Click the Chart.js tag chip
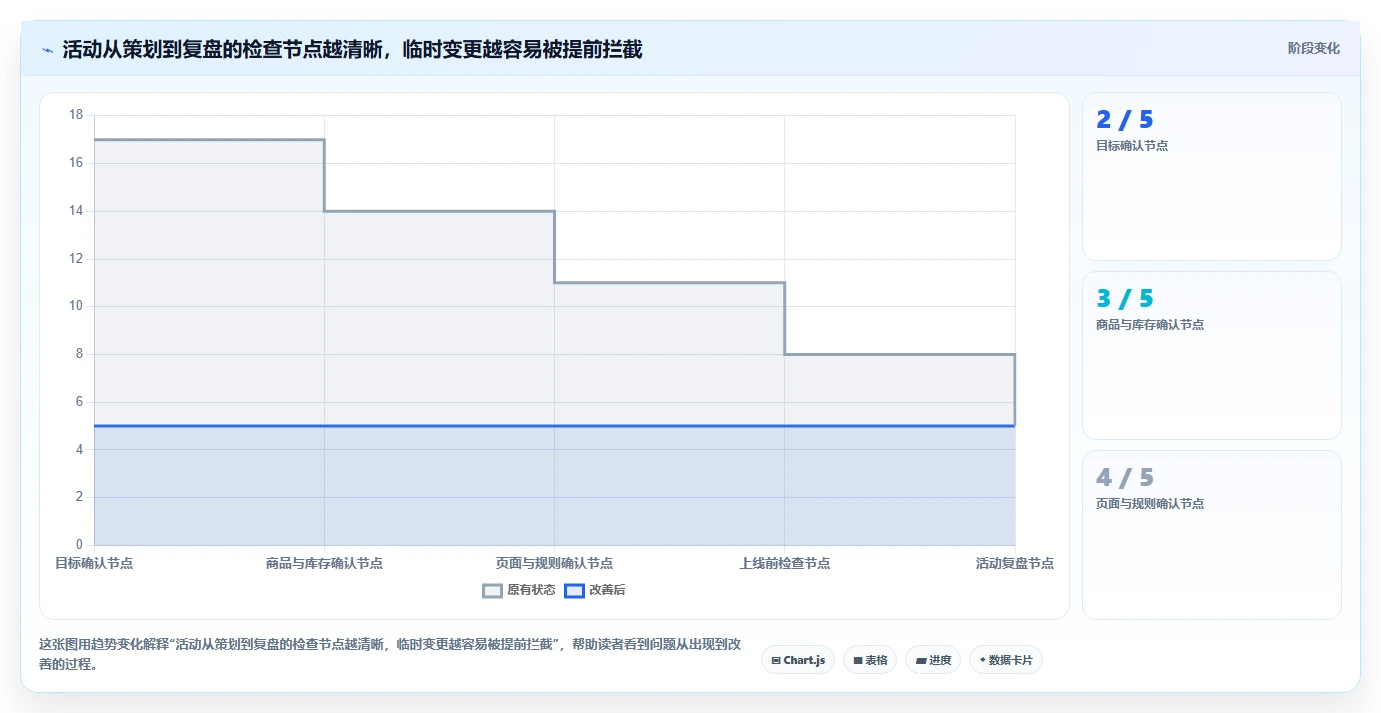This screenshot has height=713, width=1381. pyautogui.click(x=798, y=660)
